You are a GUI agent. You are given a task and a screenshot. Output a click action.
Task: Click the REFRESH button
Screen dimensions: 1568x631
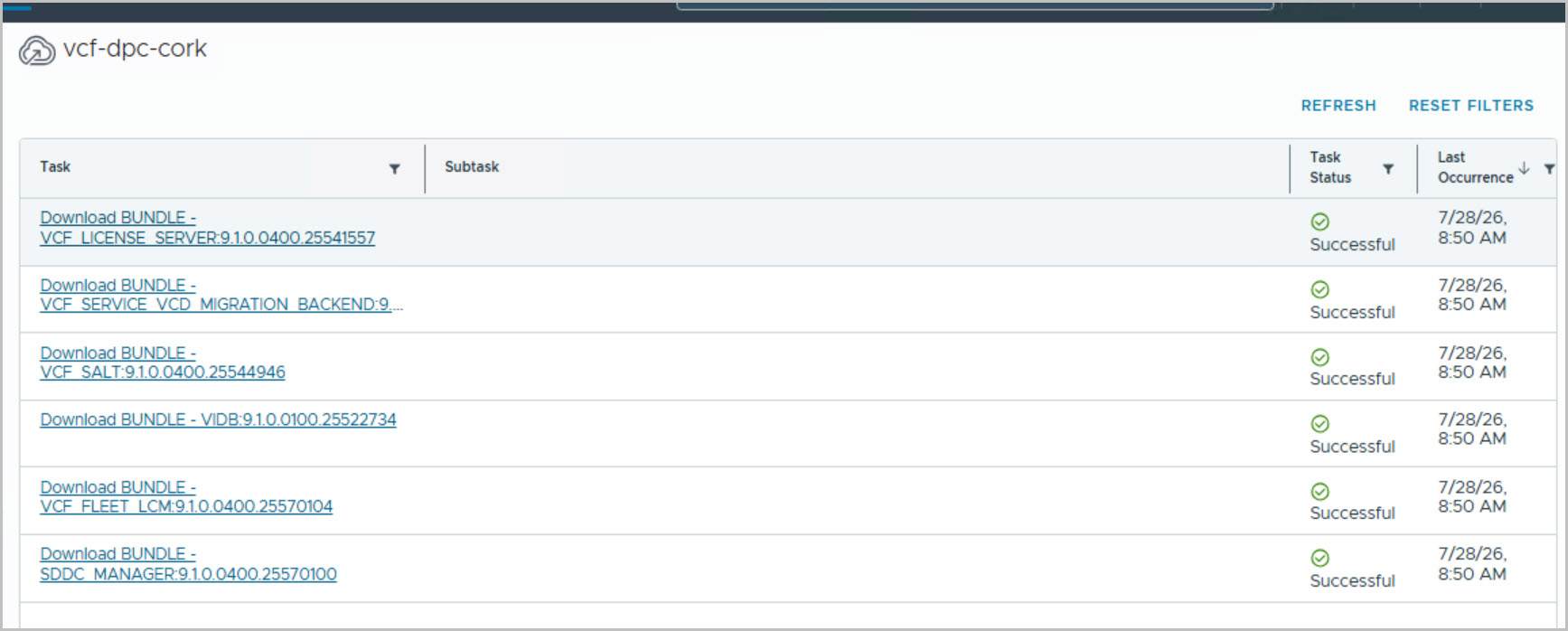1338,106
